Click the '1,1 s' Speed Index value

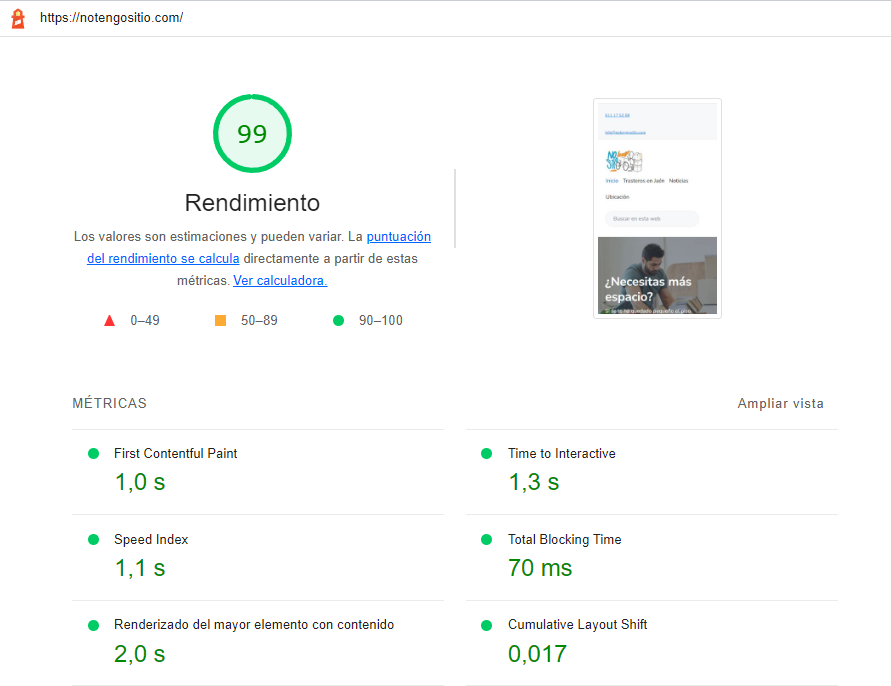[x=140, y=568]
